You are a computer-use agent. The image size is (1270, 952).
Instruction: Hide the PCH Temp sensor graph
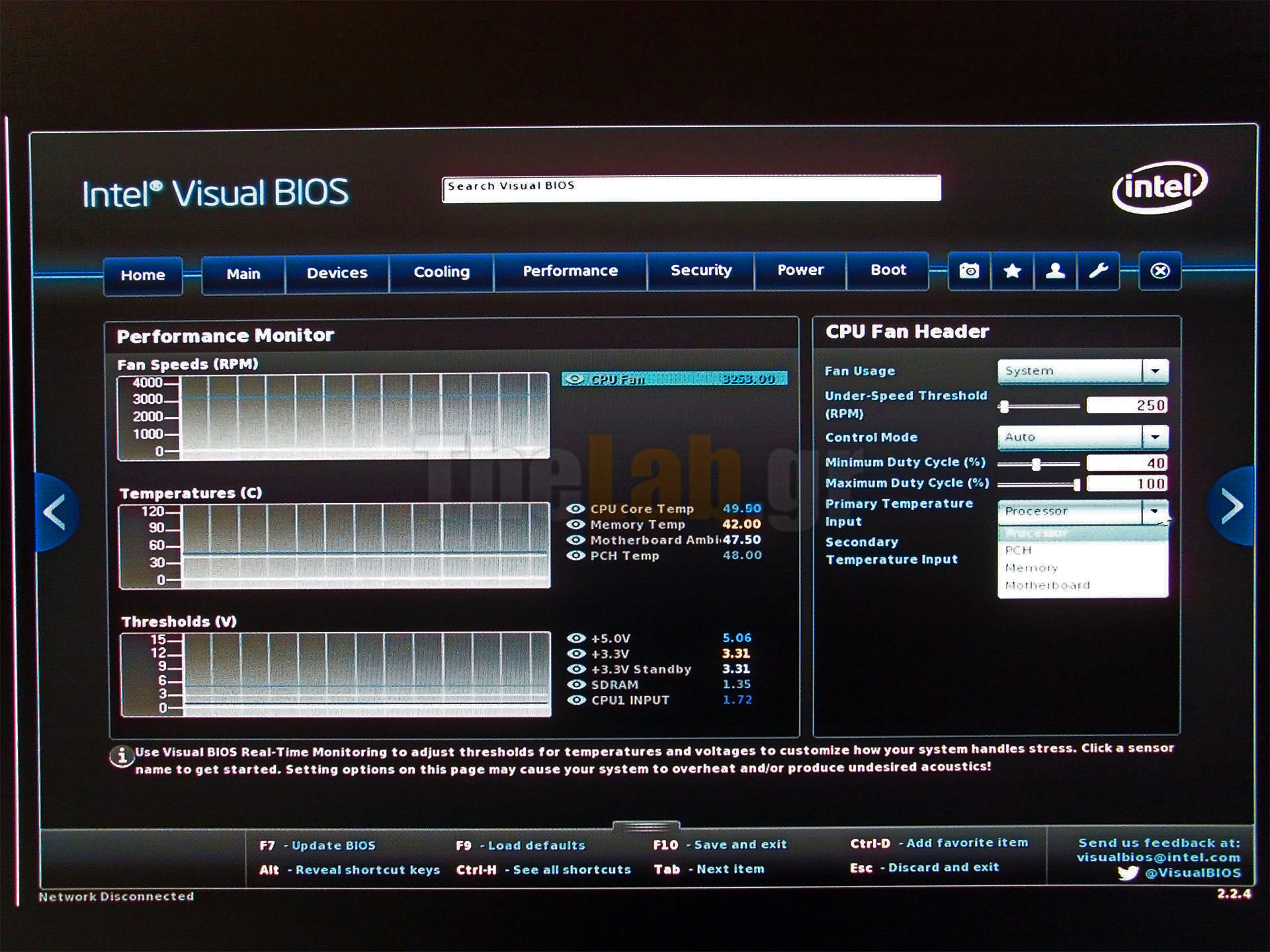pyautogui.click(x=575, y=556)
